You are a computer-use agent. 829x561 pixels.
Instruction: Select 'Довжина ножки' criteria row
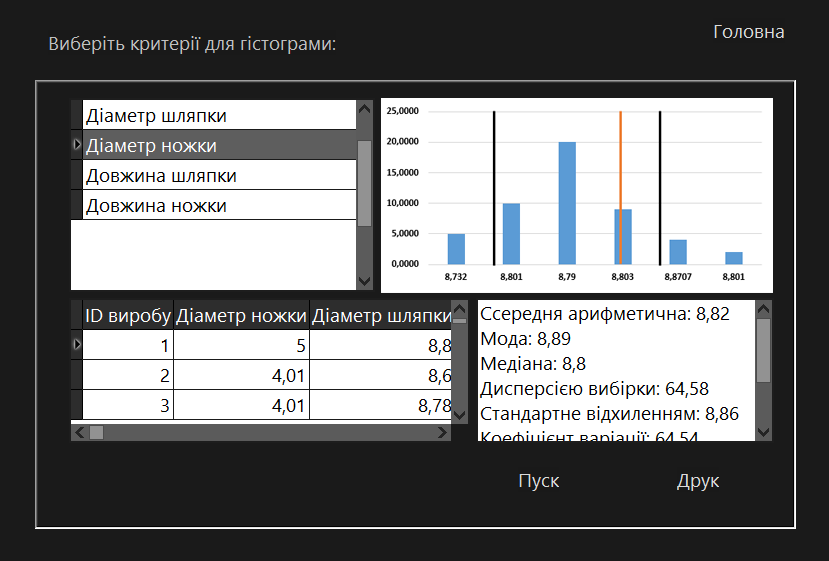click(218, 206)
